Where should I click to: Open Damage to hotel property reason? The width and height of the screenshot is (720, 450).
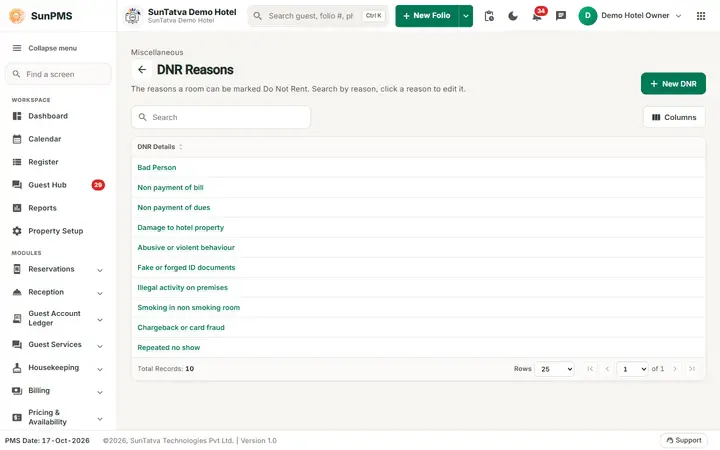[180, 227]
